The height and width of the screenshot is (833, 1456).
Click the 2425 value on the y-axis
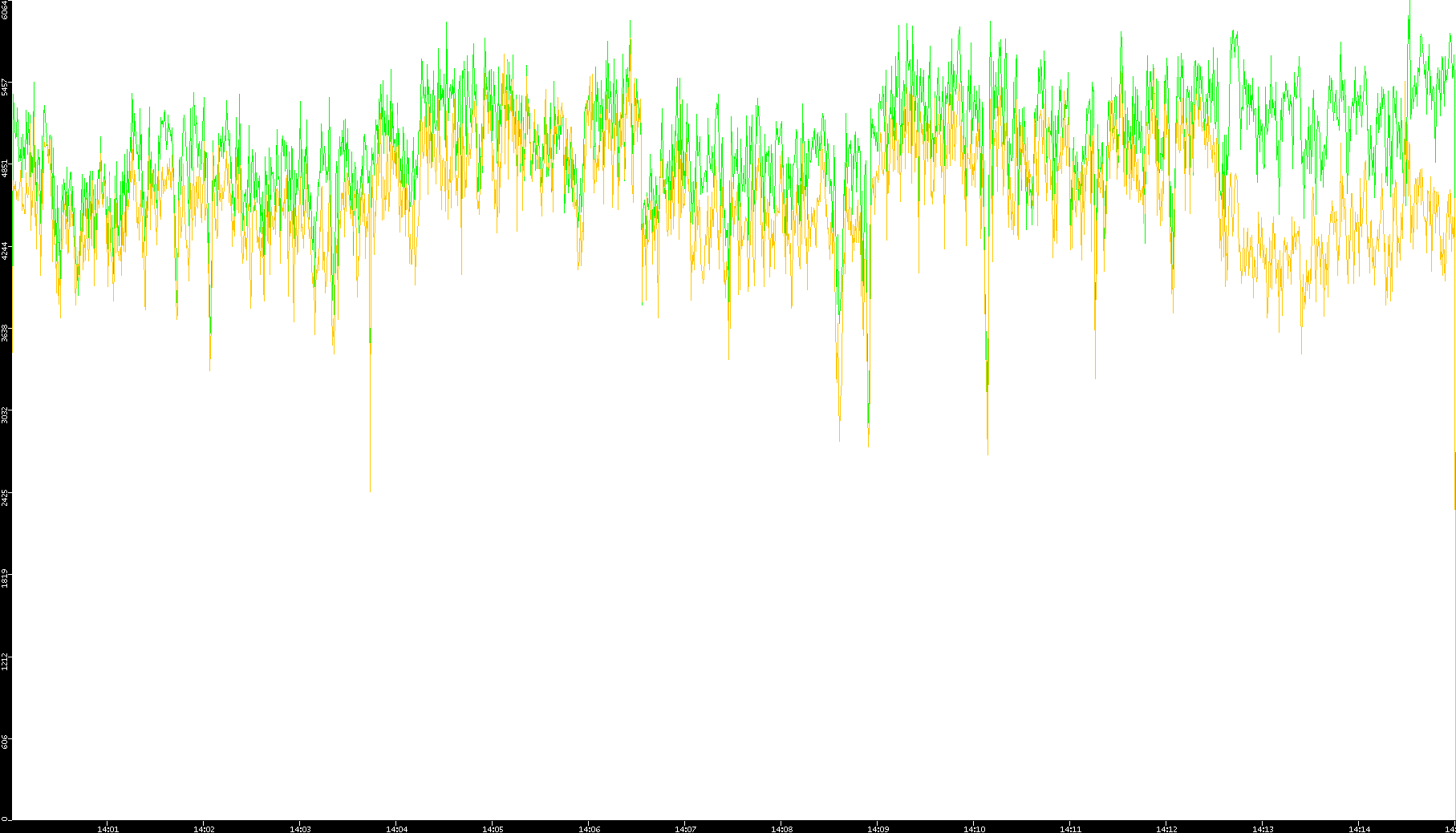(6, 497)
